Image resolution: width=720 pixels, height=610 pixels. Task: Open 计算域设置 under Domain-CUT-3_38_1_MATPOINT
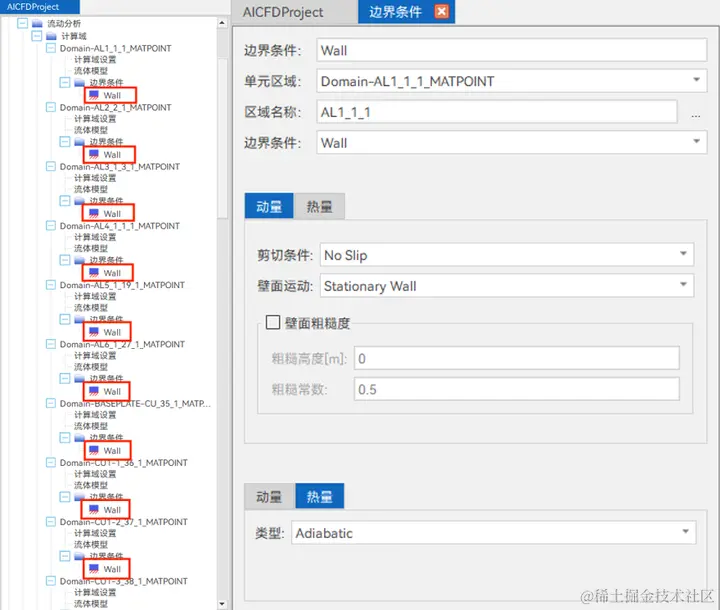coord(95,593)
